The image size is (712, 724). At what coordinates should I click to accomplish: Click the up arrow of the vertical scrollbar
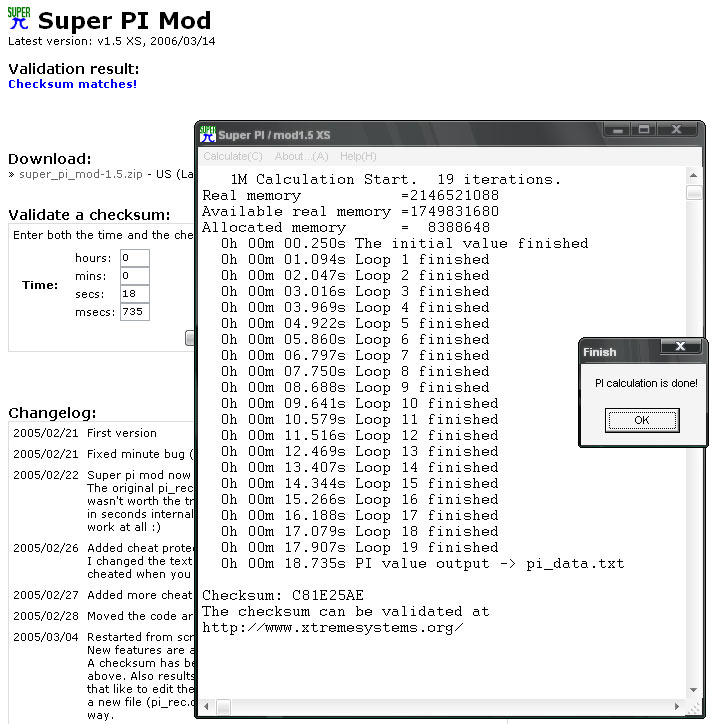[694, 175]
